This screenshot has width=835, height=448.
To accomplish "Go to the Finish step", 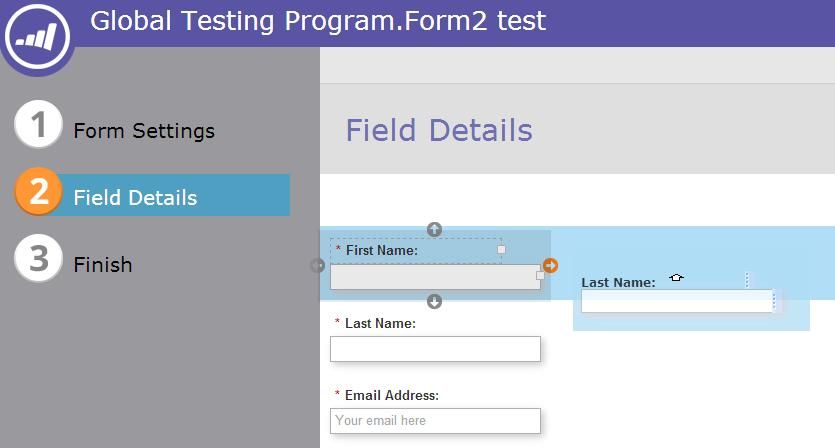I will [x=103, y=264].
